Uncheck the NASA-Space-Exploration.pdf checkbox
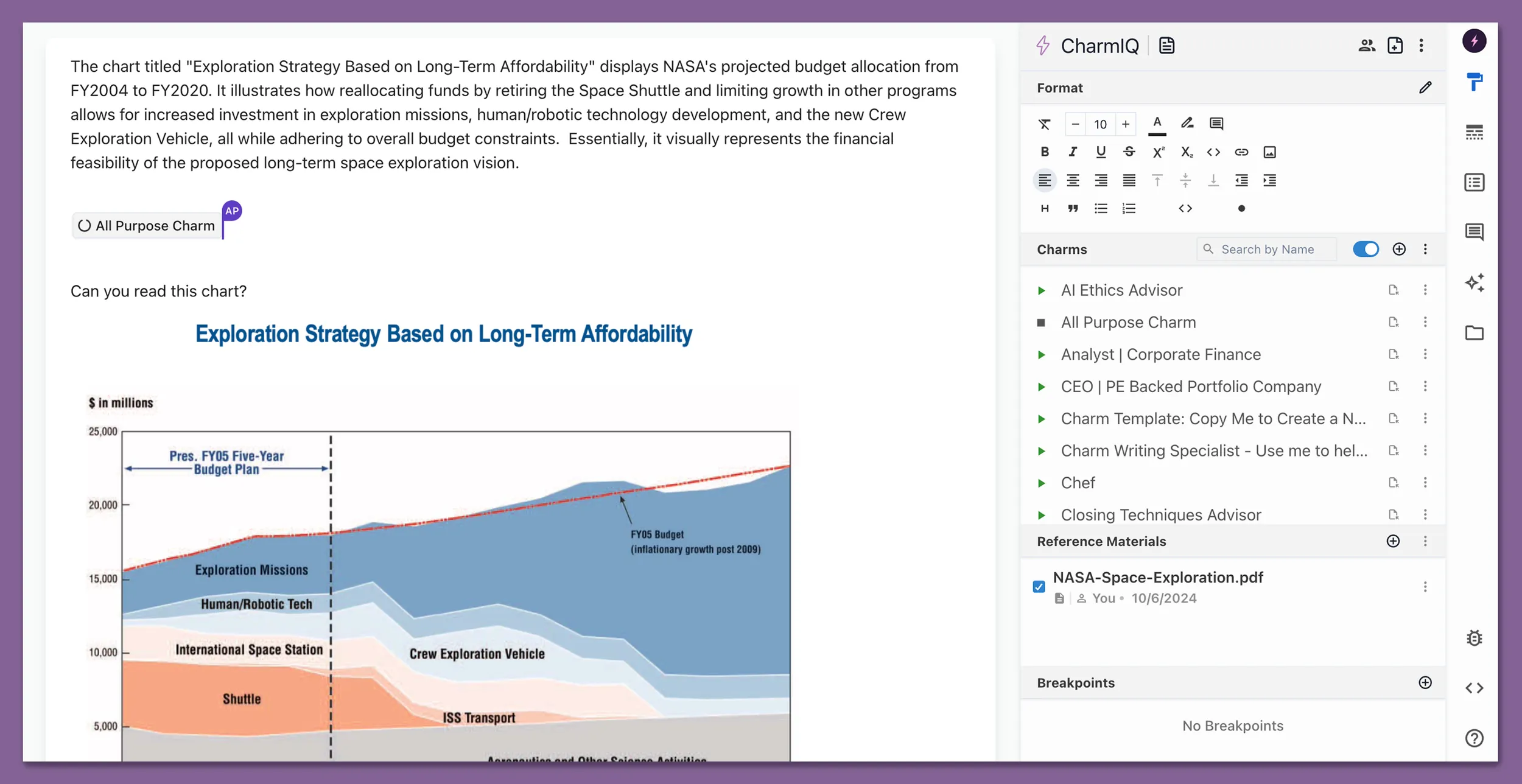The height and width of the screenshot is (784, 1522). point(1039,586)
